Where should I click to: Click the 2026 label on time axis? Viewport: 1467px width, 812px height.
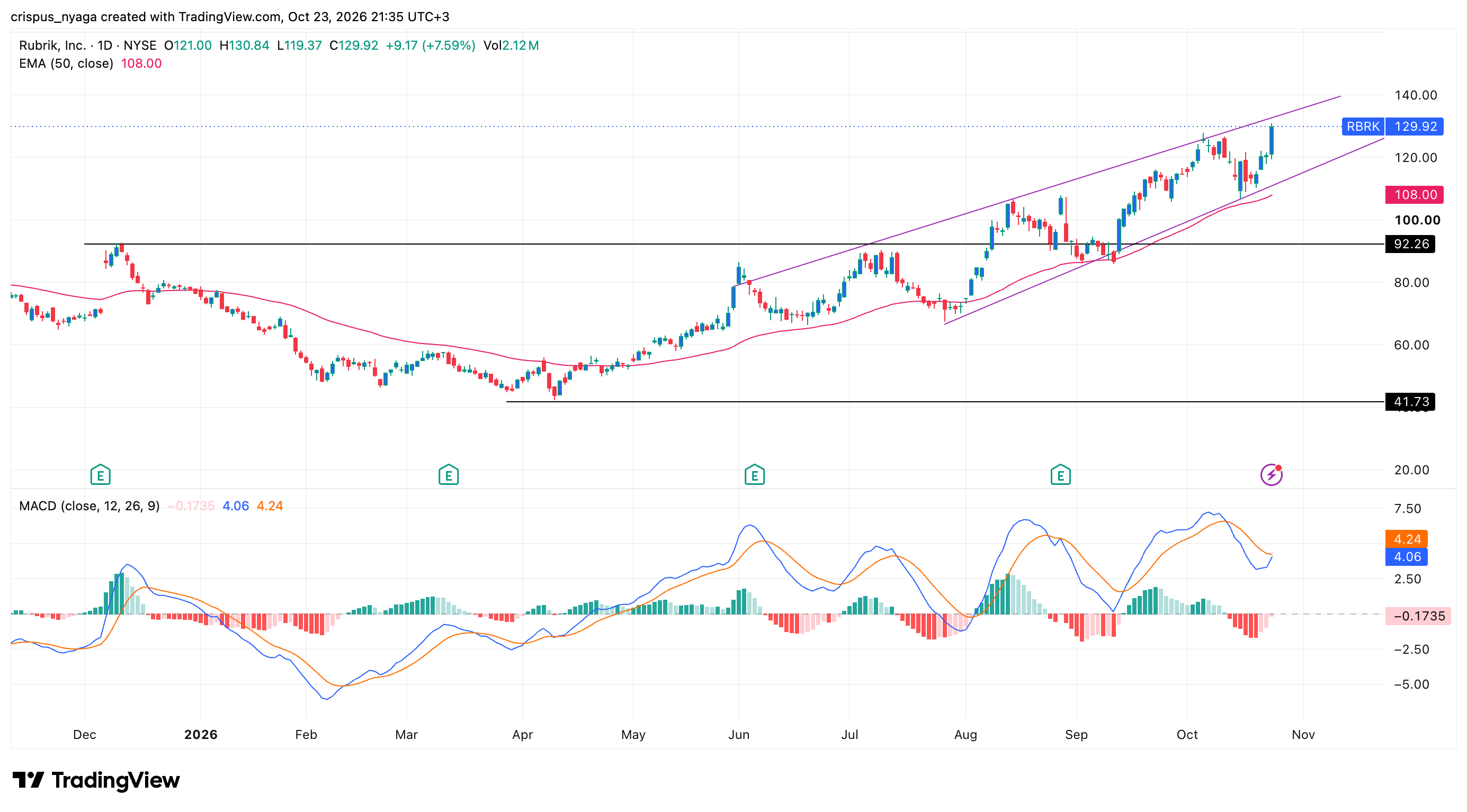(x=201, y=735)
